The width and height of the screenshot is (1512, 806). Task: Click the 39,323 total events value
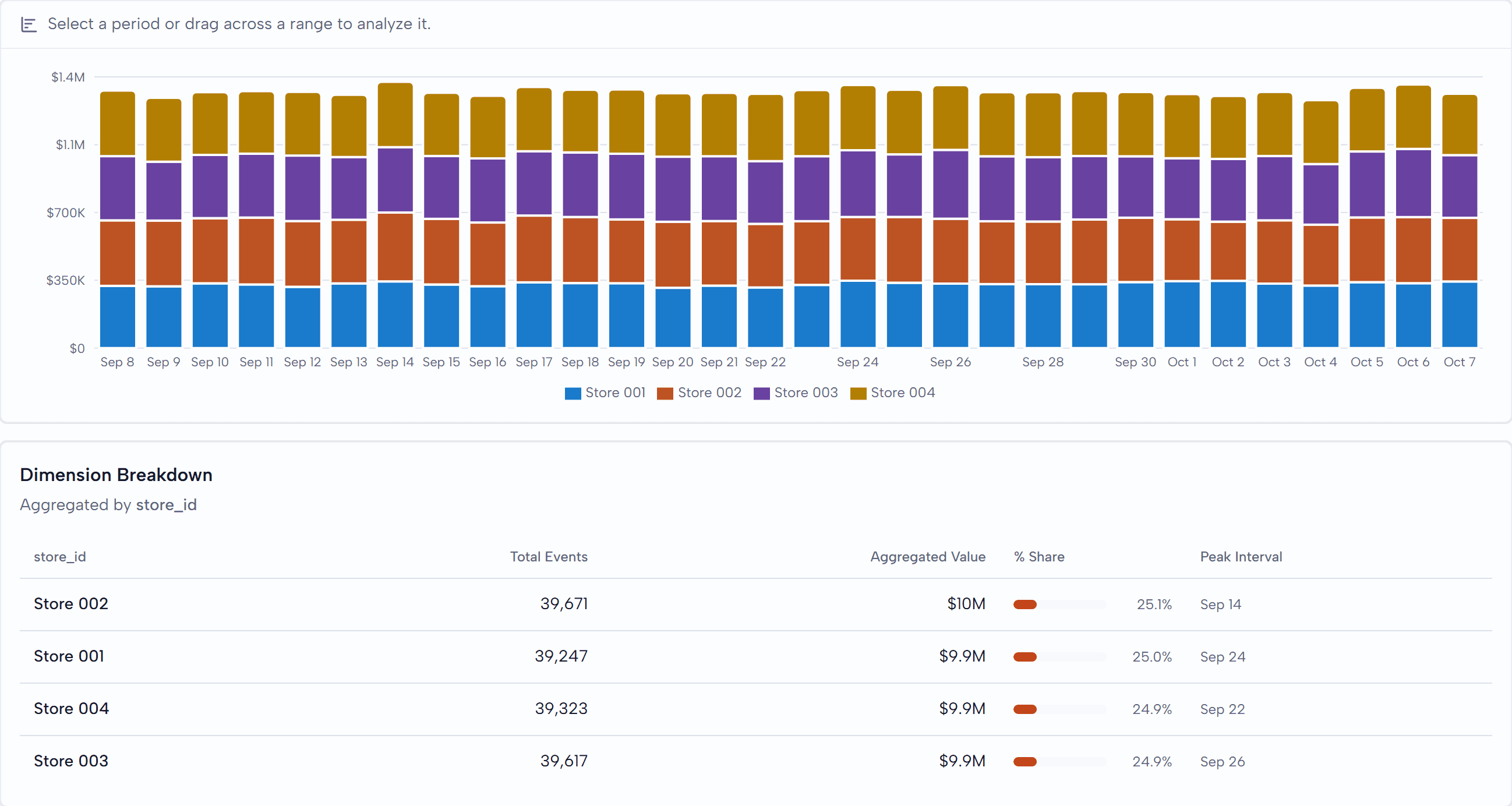click(x=560, y=709)
